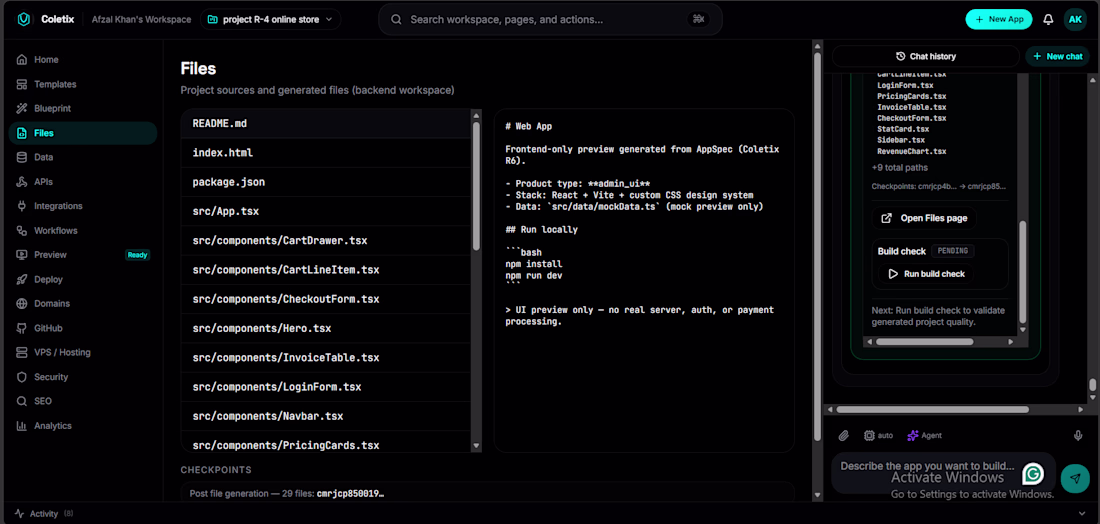1100x524 pixels.
Task: Click the keyboard shortcut badge in search
Action: click(x=698, y=20)
